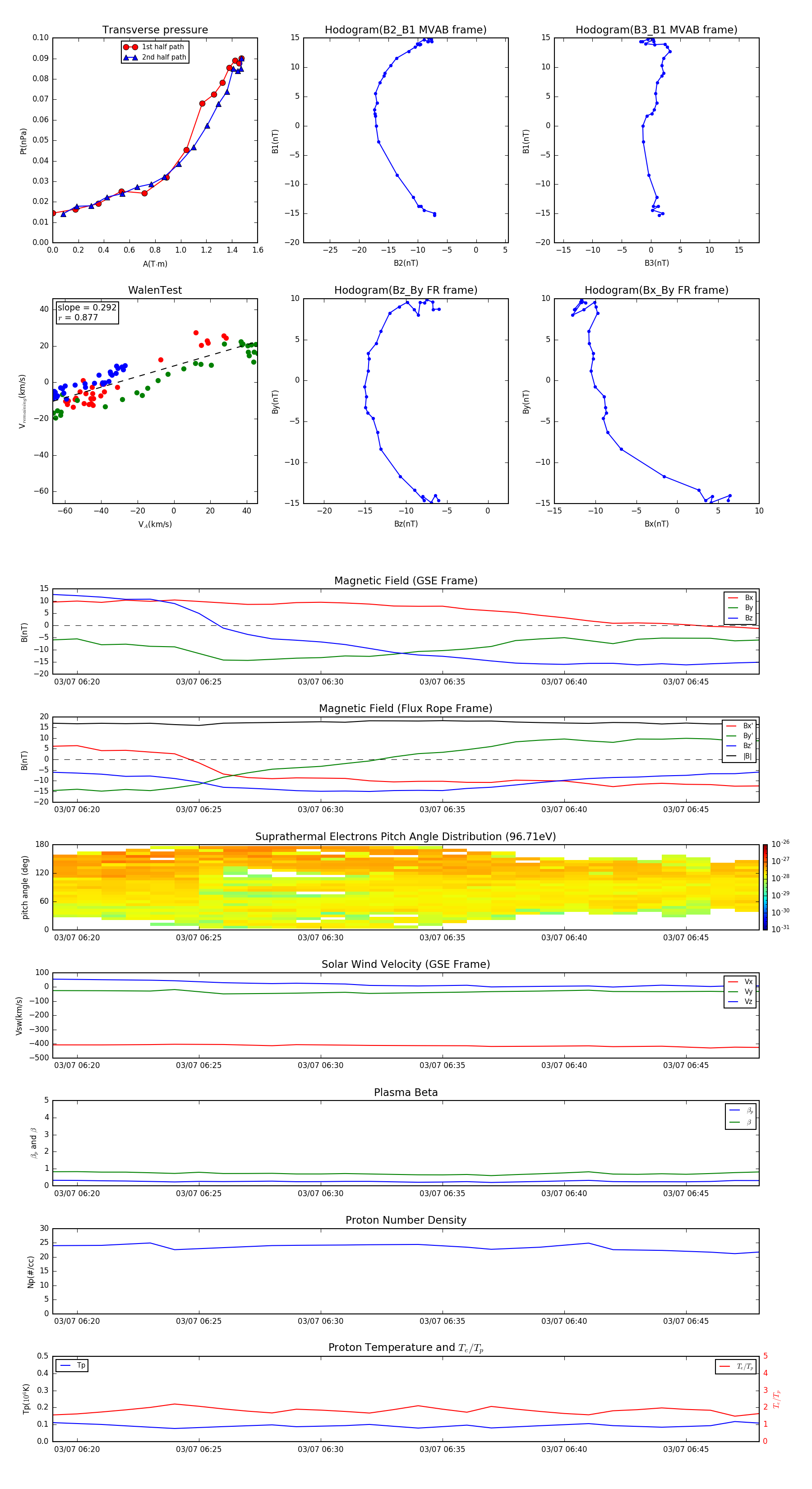The height and width of the screenshot is (1489, 812).
Task: Click the 'Bz(nT)' x-axis label
Action: click(x=406, y=524)
